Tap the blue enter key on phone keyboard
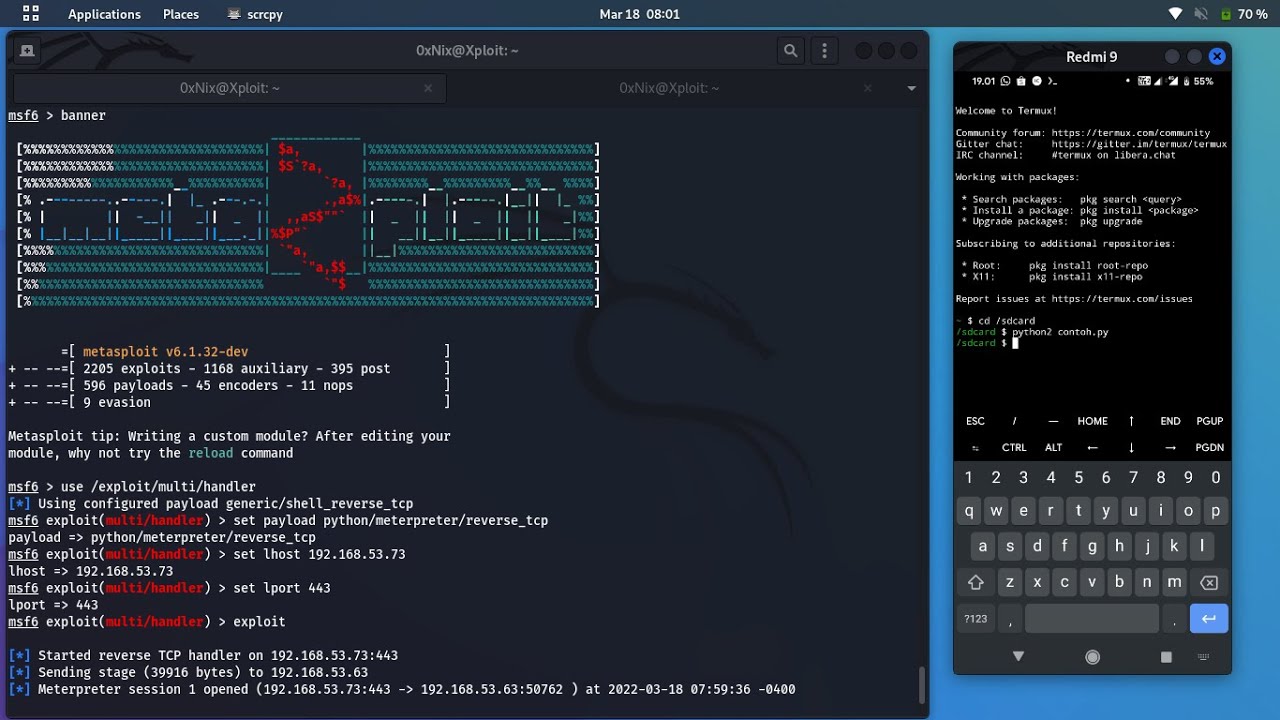The width and height of the screenshot is (1280, 720). pos(1209,619)
